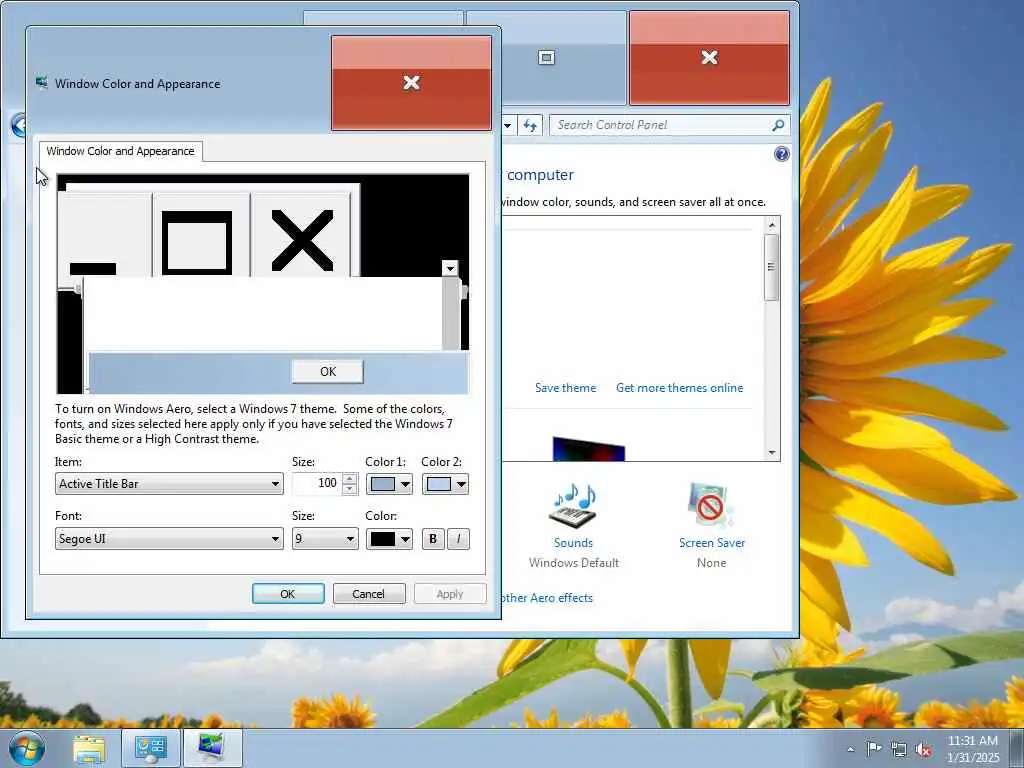Open the taskbar clock showing 11:31 AM
The width and height of the screenshot is (1024, 768).
tap(973, 748)
